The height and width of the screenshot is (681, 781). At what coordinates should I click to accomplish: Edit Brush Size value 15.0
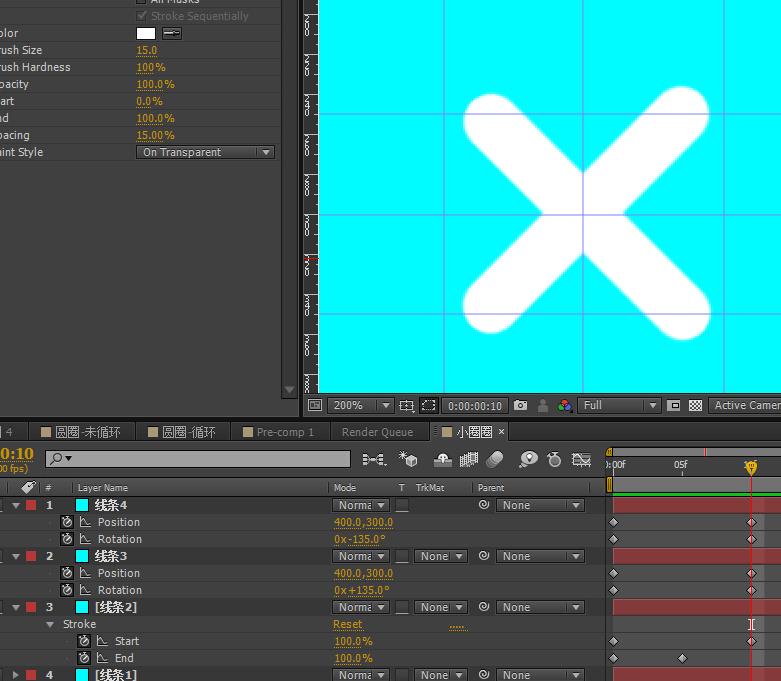coord(146,50)
